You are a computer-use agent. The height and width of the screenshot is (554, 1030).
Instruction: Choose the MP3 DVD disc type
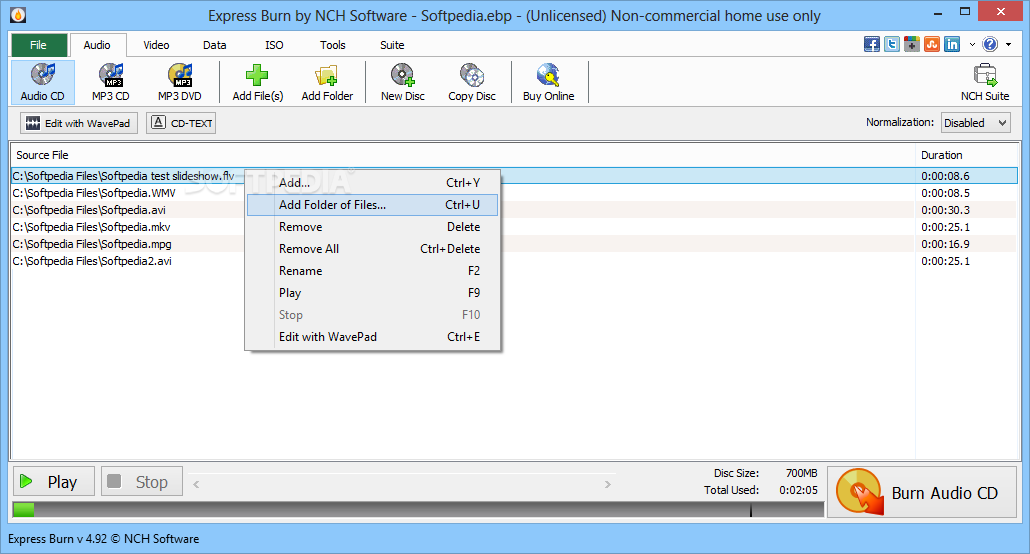coord(179,82)
